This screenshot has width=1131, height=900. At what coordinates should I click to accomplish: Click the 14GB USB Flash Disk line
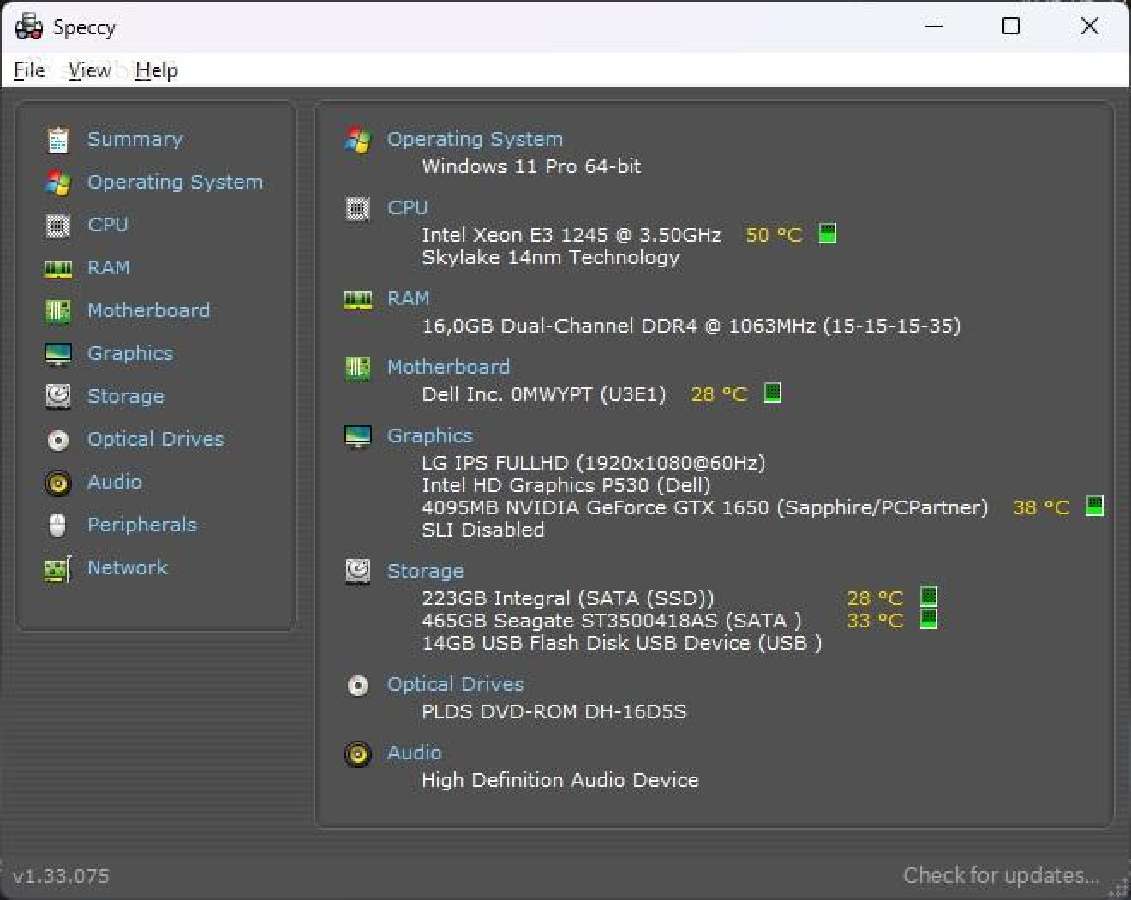pyautogui.click(x=622, y=643)
